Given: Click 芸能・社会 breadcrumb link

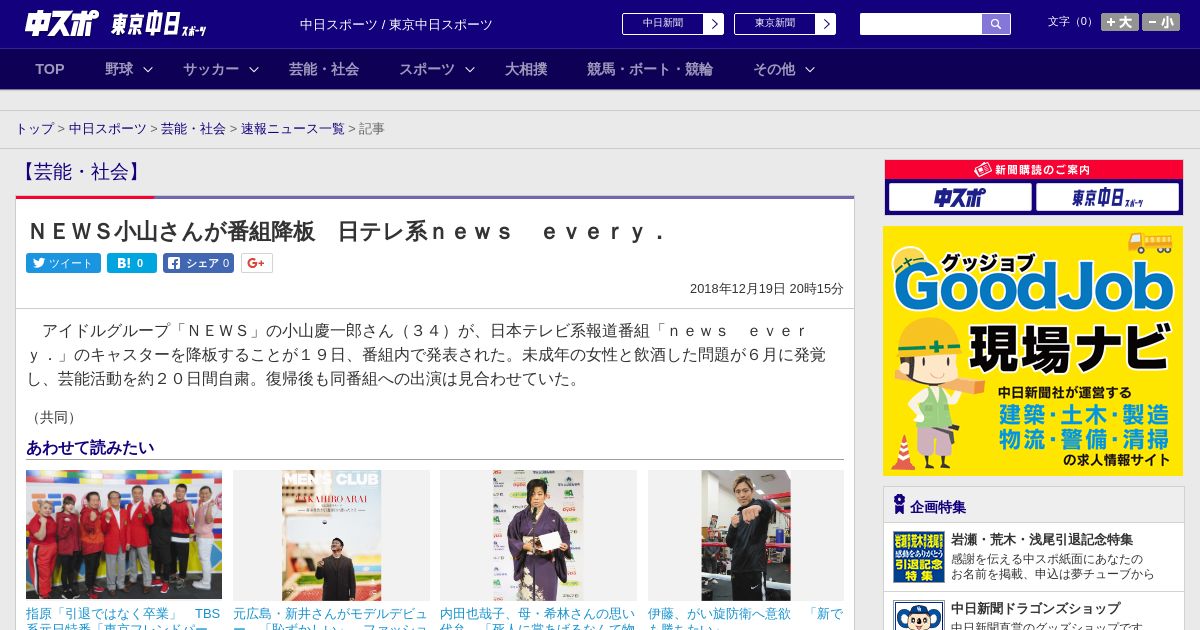Looking at the screenshot, I should [193, 129].
